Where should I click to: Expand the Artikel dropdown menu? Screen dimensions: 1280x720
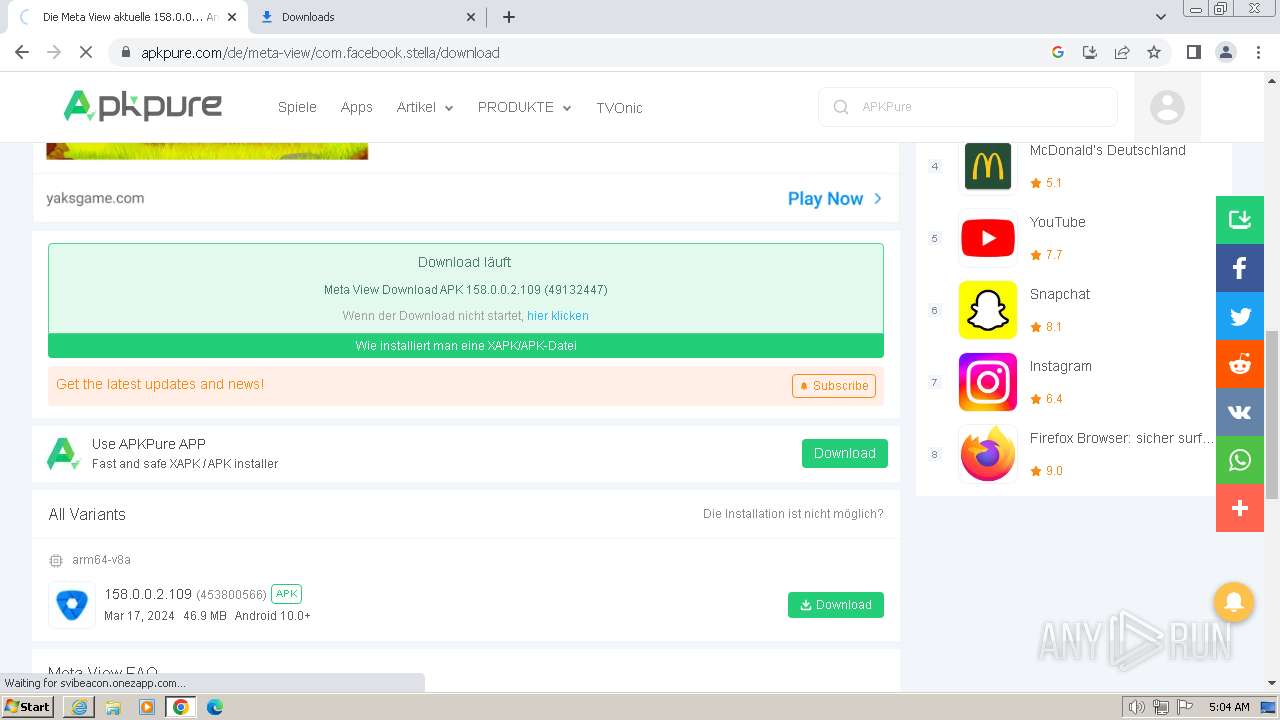click(x=425, y=107)
